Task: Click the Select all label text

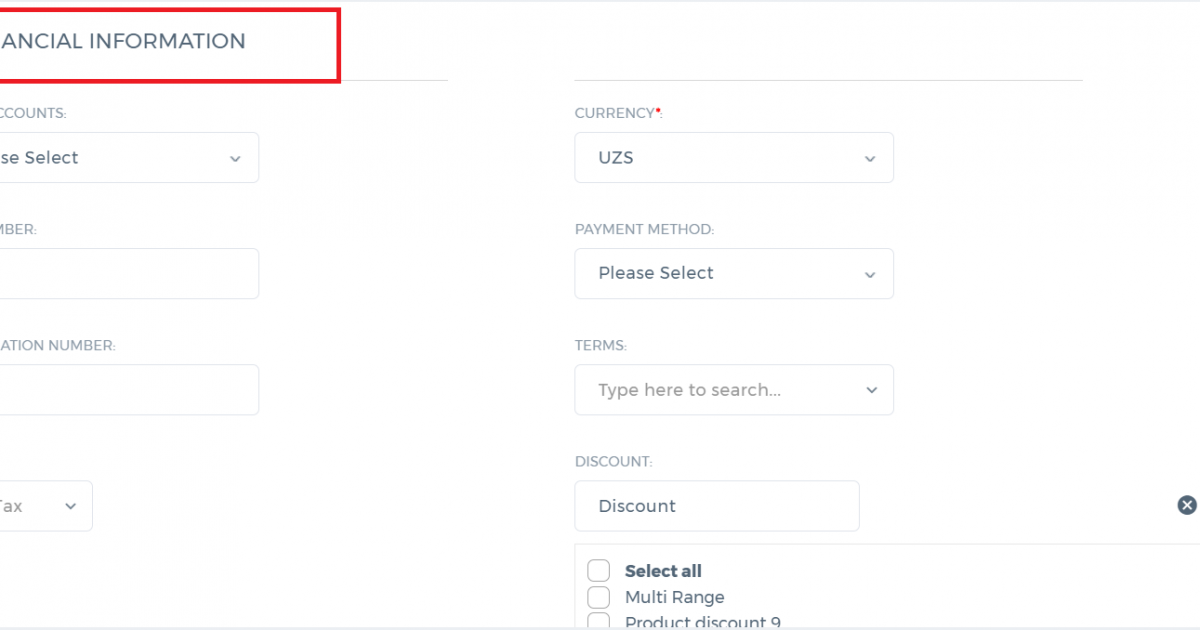Action: 663,571
